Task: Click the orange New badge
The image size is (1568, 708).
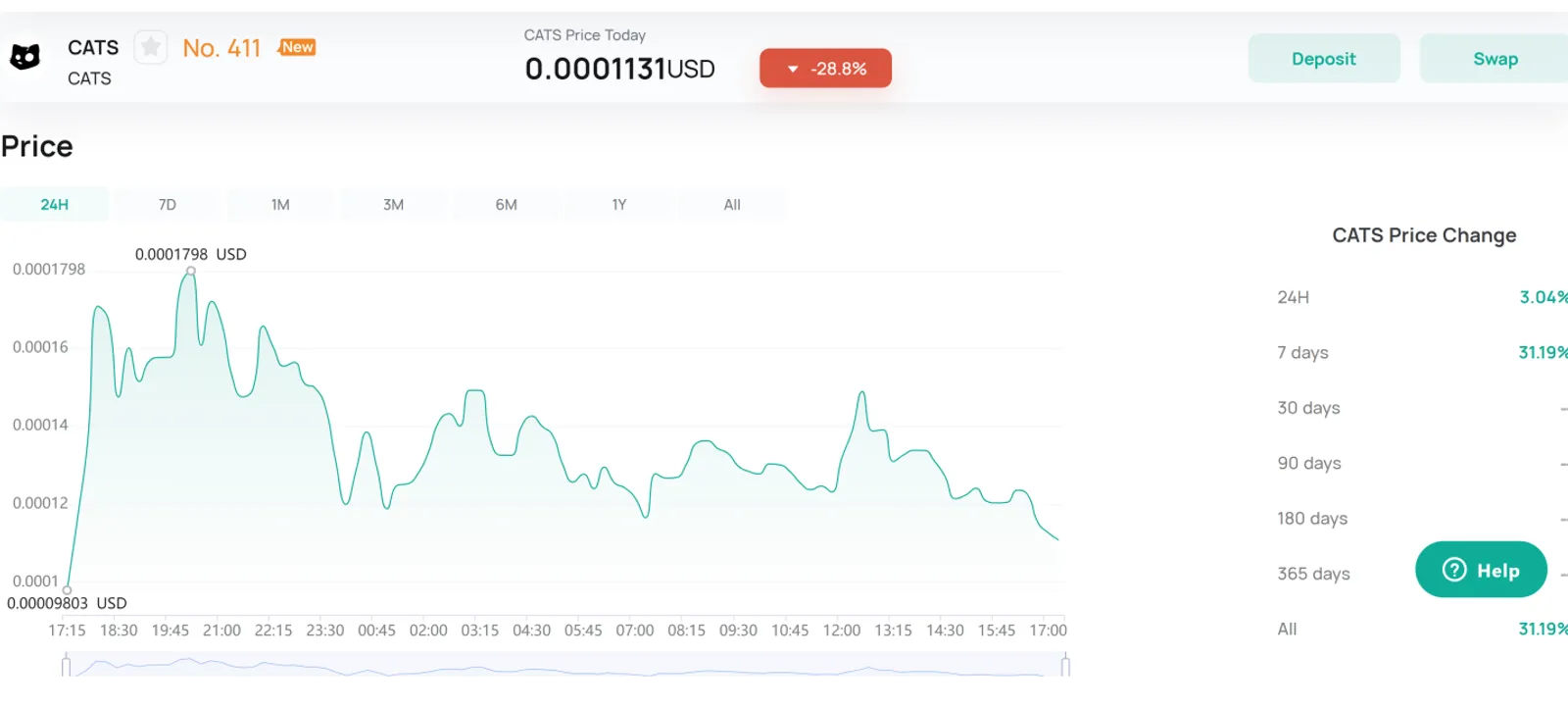Action: [x=297, y=47]
